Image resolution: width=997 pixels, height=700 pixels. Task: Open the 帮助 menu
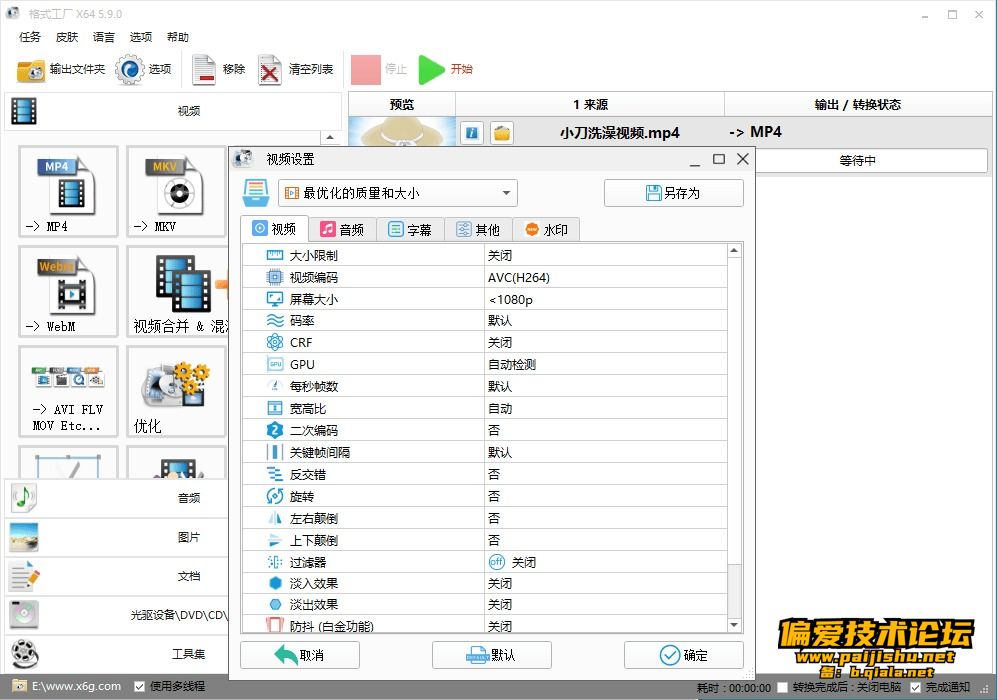[x=178, y=37]
